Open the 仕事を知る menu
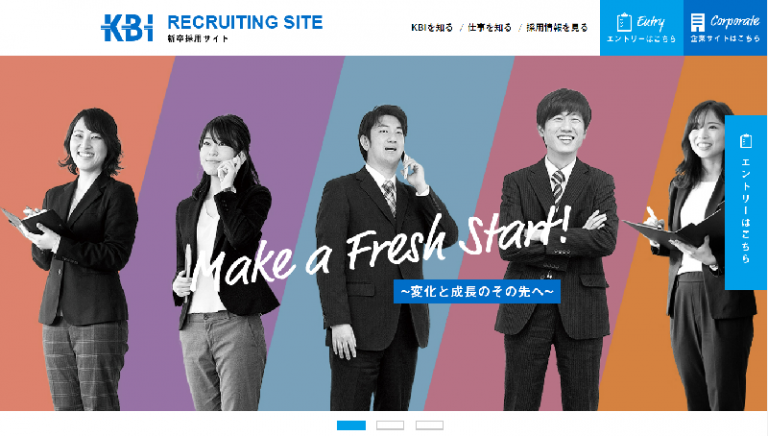The height and width of the screenshot is (436, 768). pyautogui.click(x=489, y=28)
